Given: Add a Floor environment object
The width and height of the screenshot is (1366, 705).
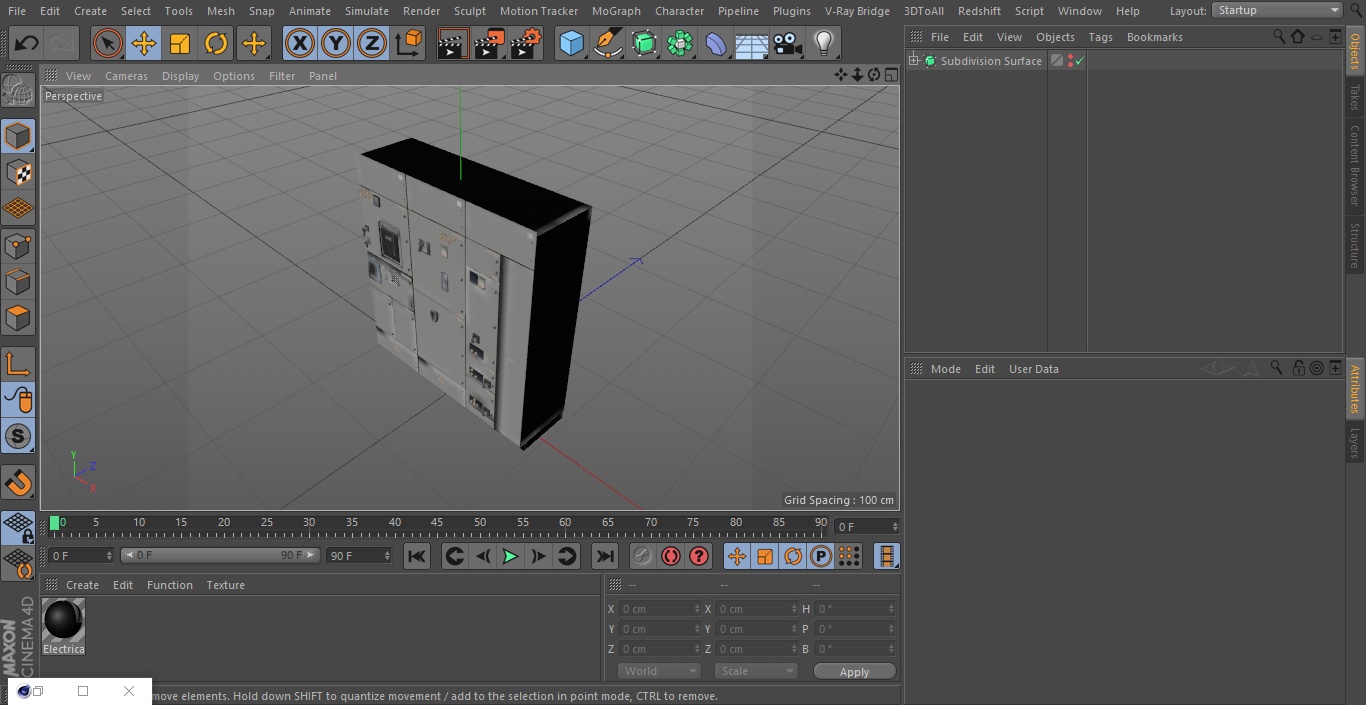Looking at the screenshot, I should click(x=752, y=43).
